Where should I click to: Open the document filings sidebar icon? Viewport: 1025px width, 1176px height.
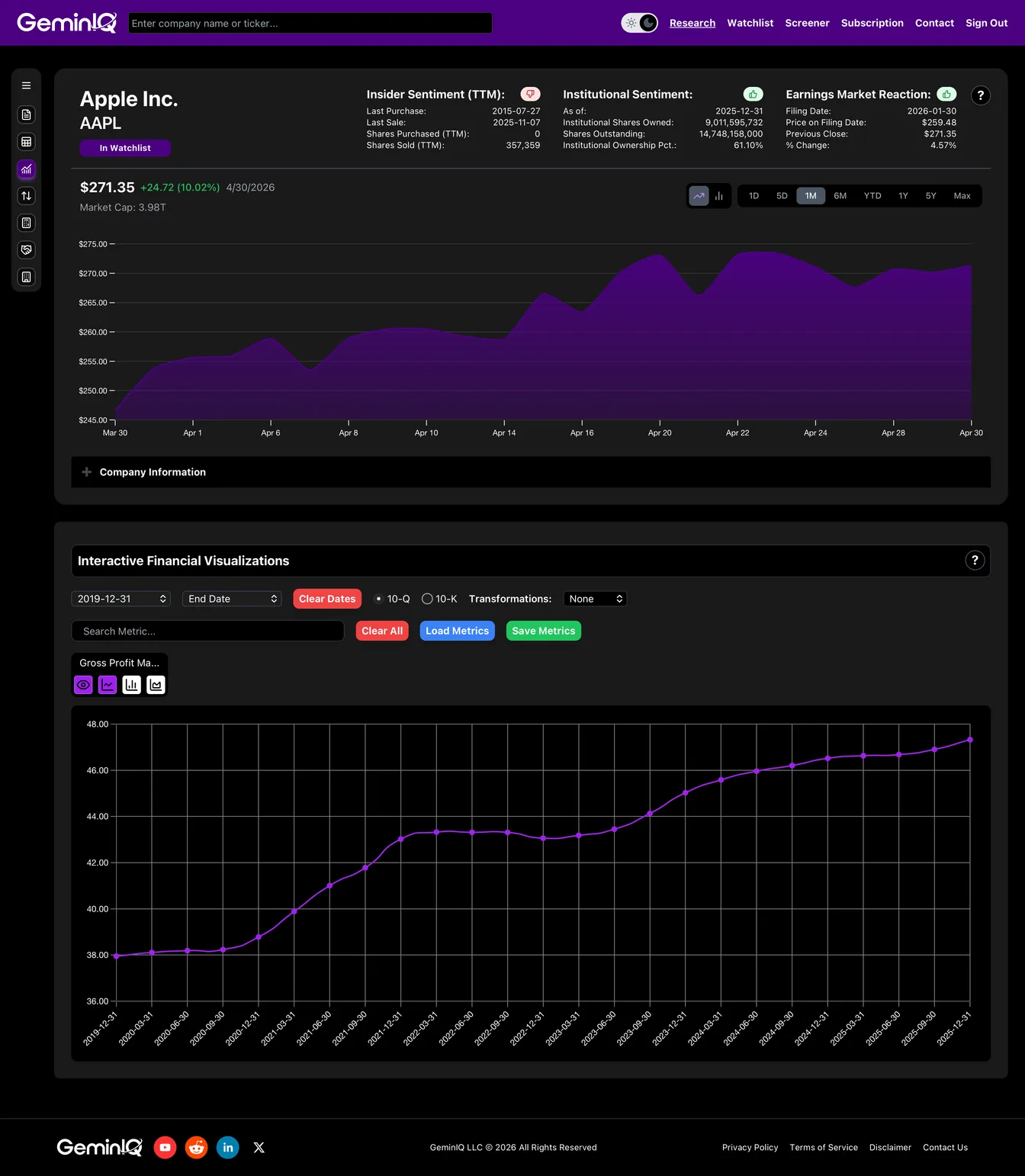click(26, 114)
